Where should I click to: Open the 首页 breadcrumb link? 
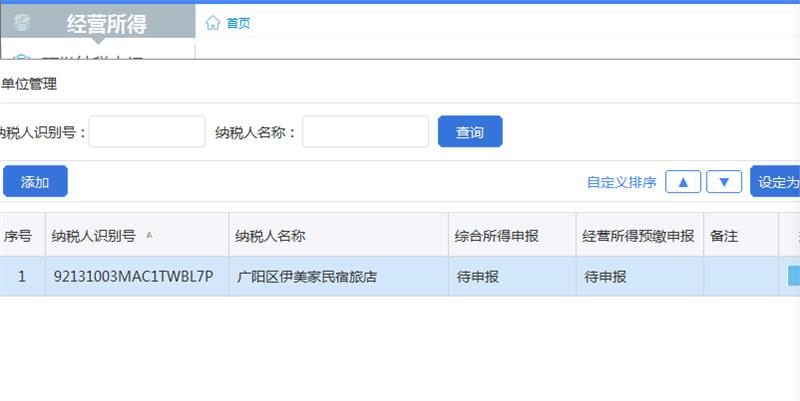coord(238,23)
